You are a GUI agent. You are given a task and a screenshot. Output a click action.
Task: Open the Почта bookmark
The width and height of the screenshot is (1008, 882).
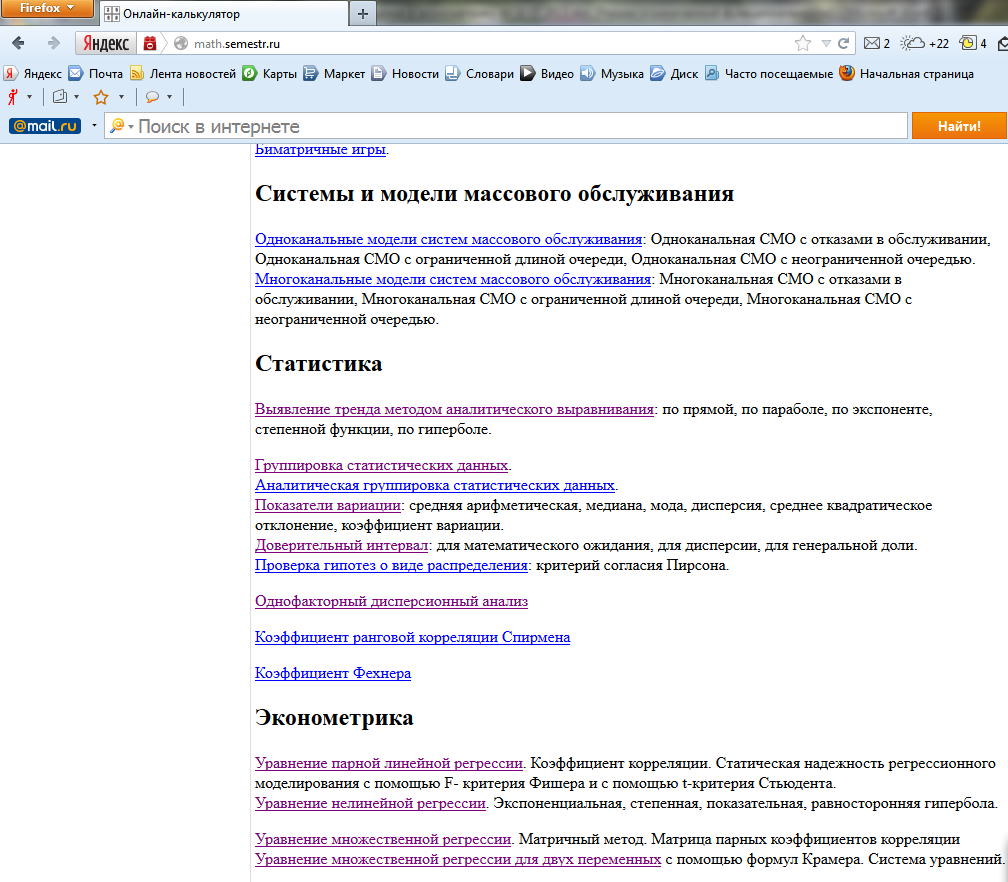pos(96,74)
